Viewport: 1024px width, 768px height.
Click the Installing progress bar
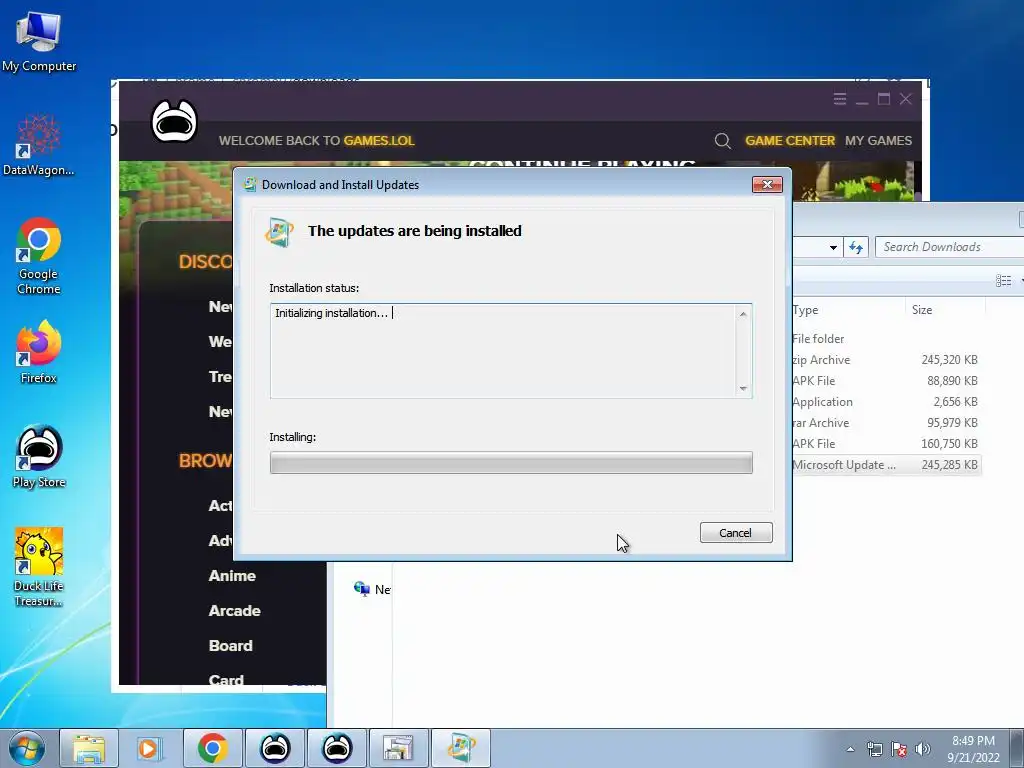(511, 463)
